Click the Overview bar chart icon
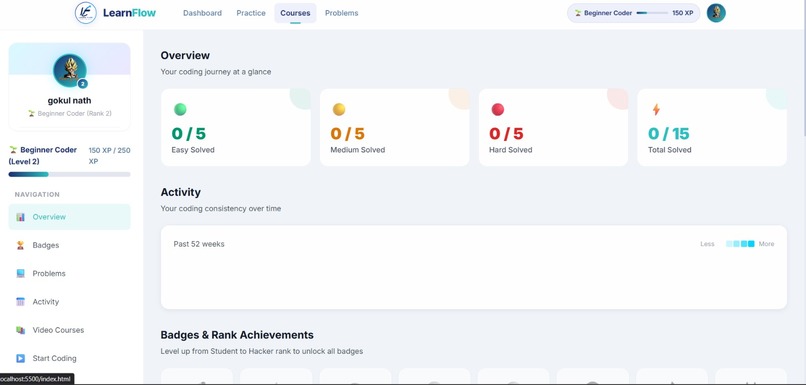806x385 pixels. click(x=21, y=217)
